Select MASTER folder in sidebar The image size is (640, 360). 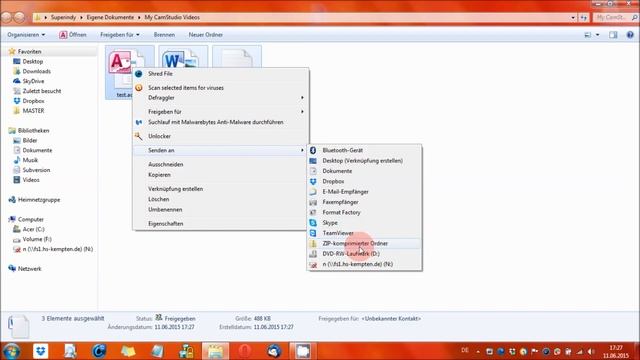coord(33,111)
